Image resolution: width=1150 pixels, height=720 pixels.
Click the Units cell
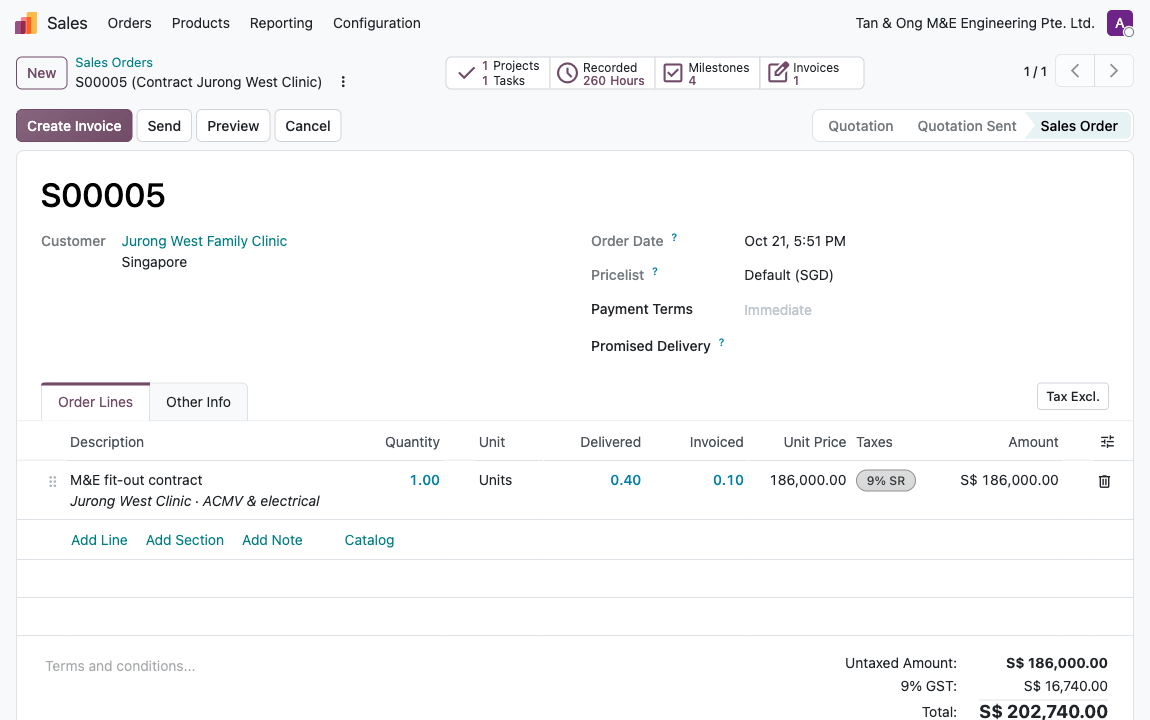click(495, 480)
